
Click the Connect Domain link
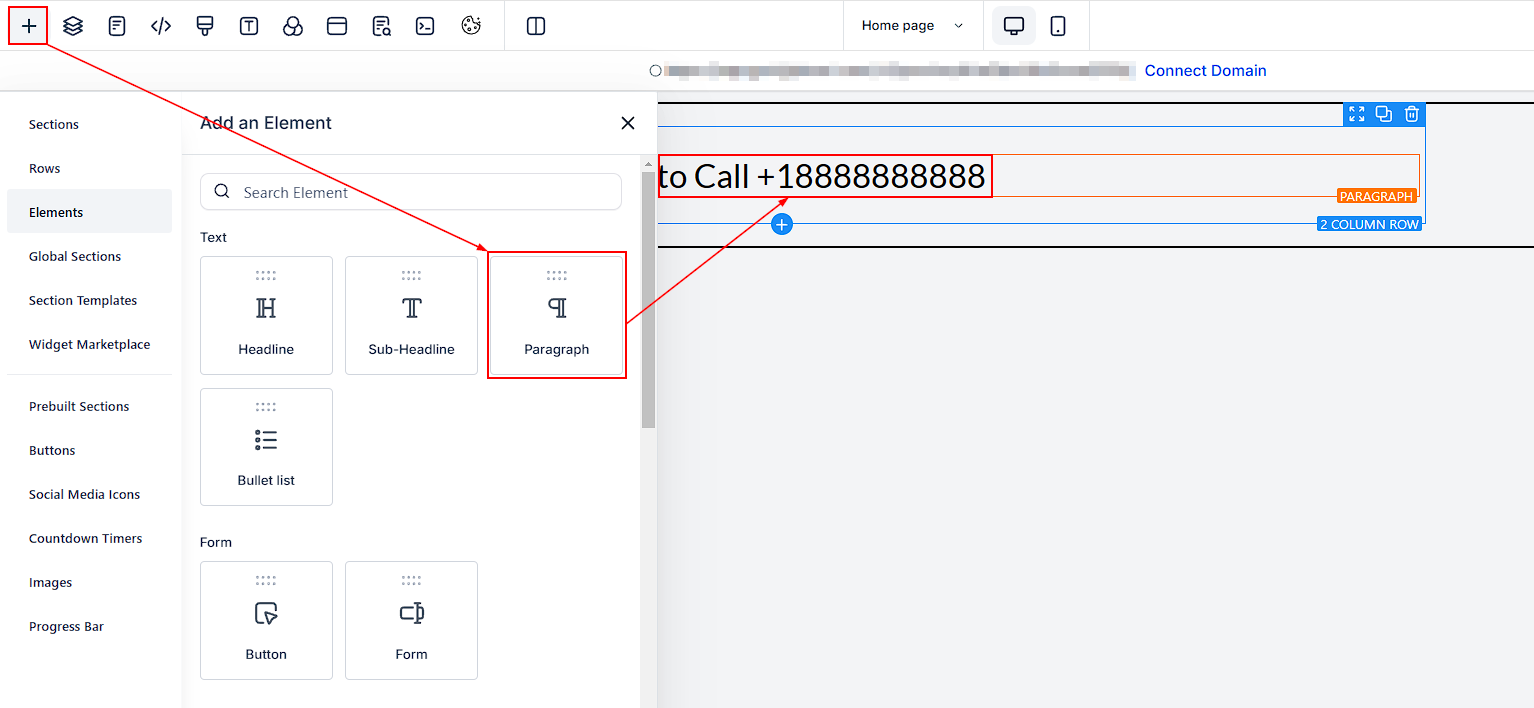pos(1205,71)
